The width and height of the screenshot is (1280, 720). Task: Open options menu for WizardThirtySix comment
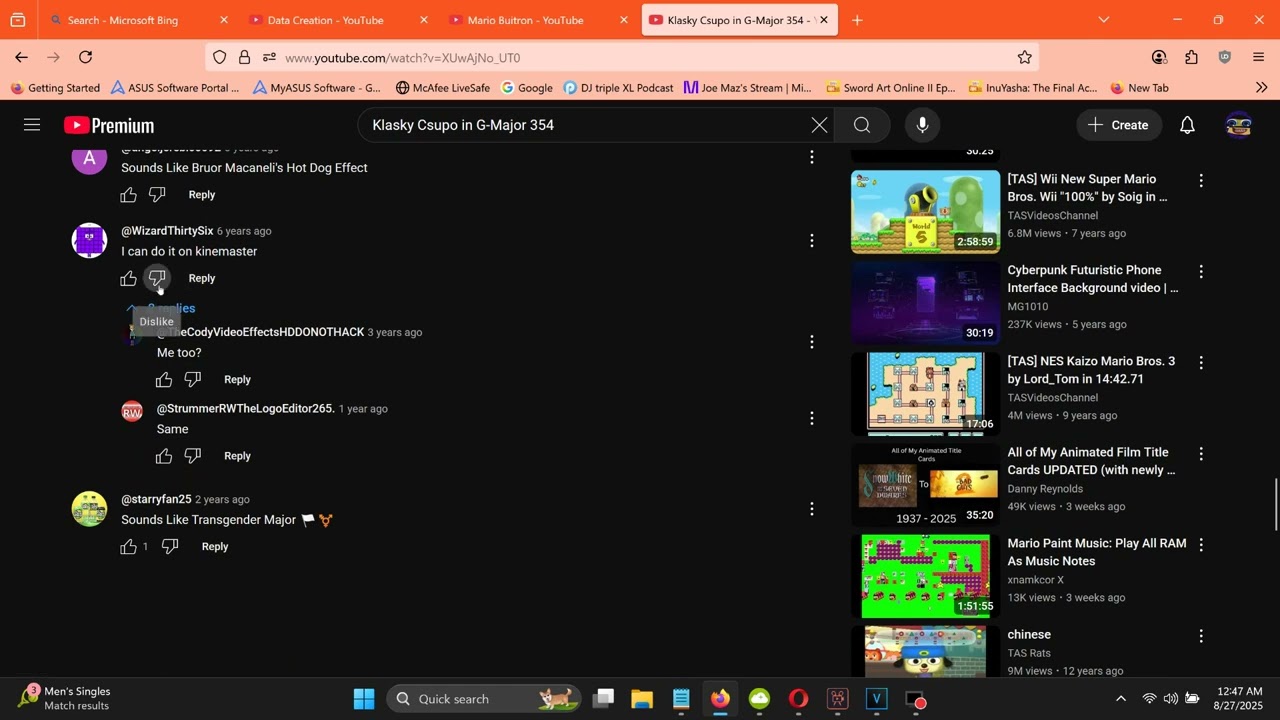[812, 241]
